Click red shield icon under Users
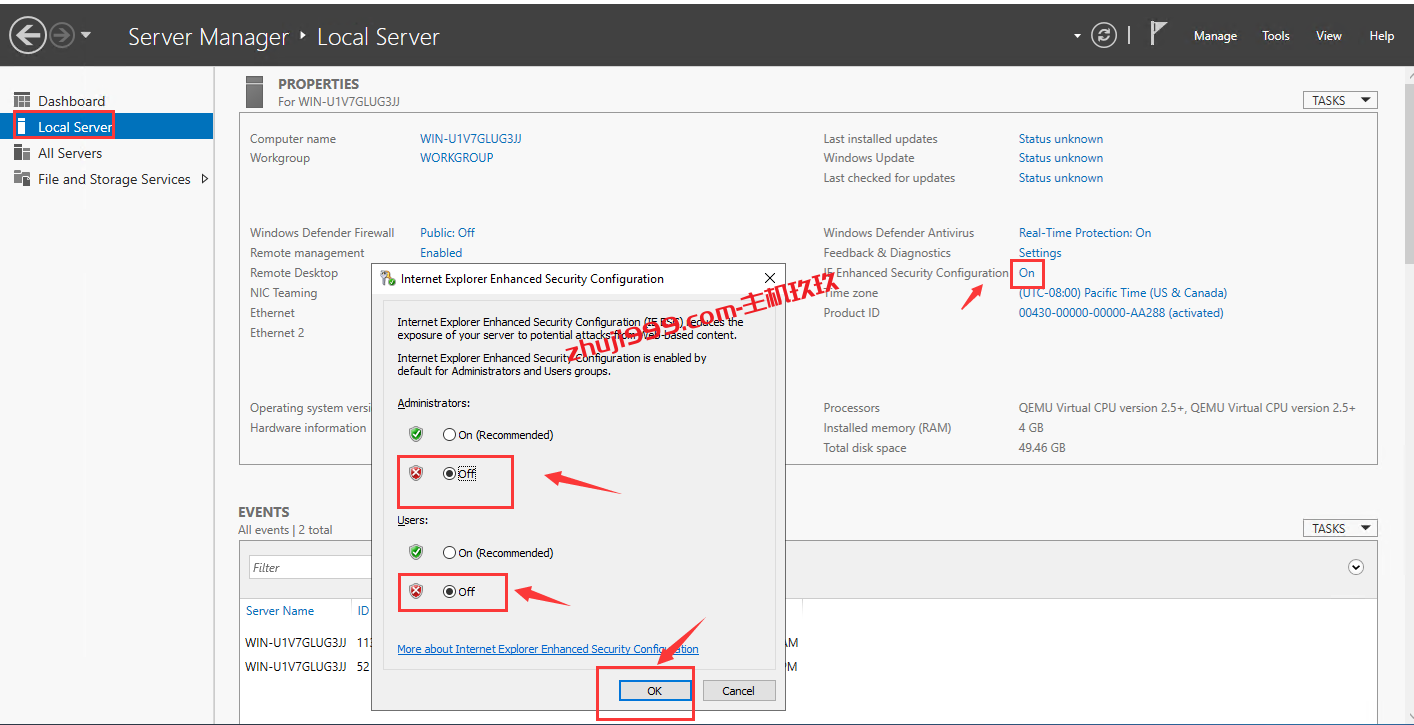Screen dimensions: 1414x725 pos(416,591)
